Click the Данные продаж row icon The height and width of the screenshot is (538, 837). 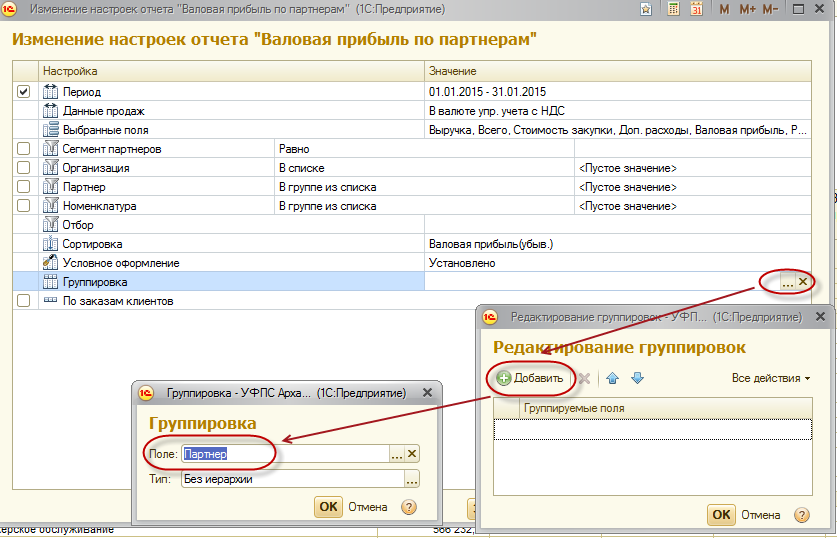pyautogui.click(x=50, y=110)
